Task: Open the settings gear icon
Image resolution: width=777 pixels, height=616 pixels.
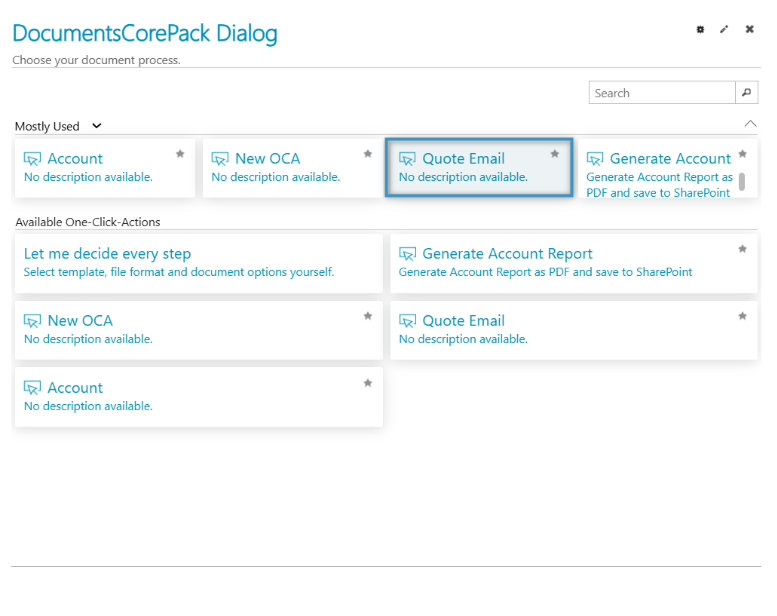Action: (x=700, y=30)
